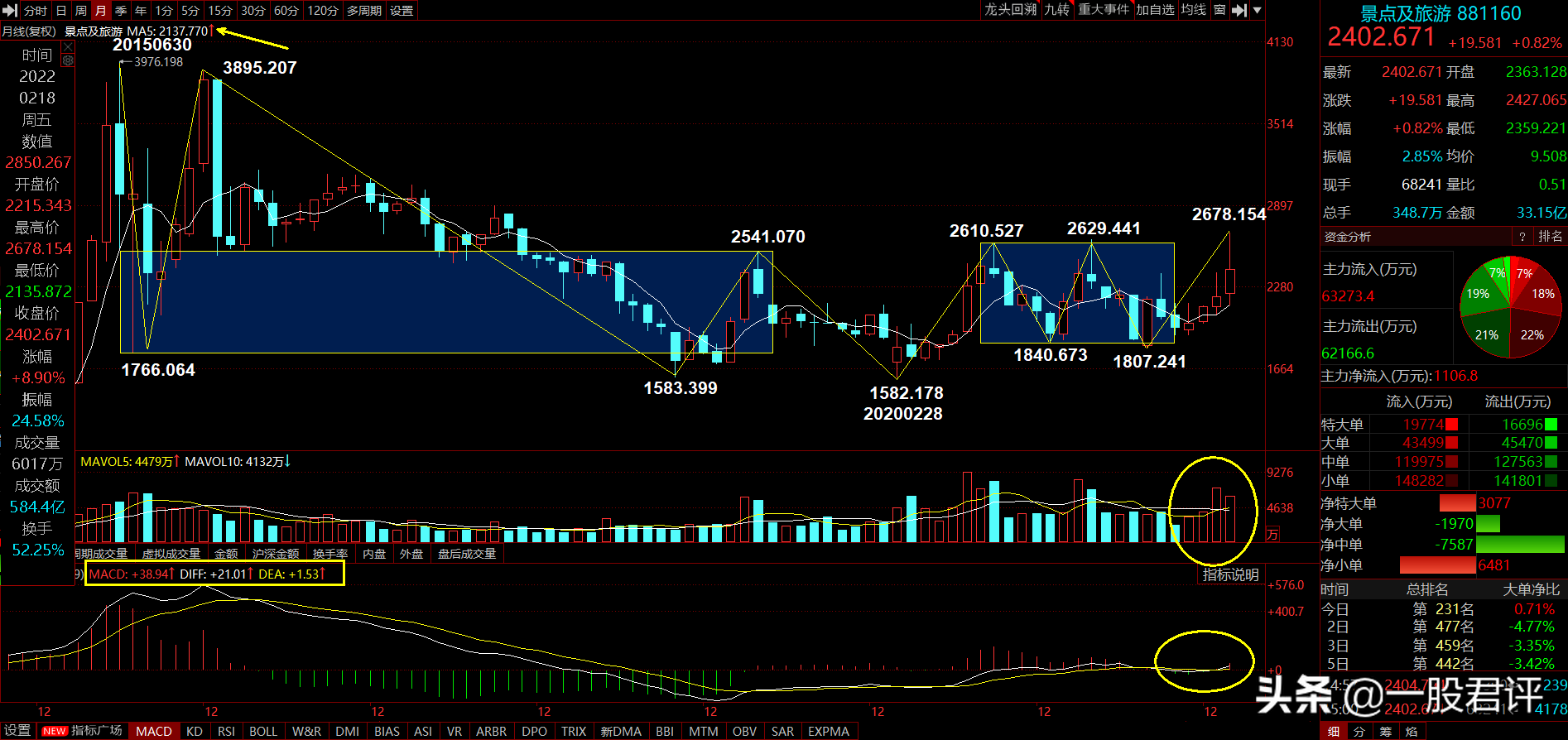Switch to the ARBR indicator
This screenshot has height=740, width=1568.
(x=491, y=731)
